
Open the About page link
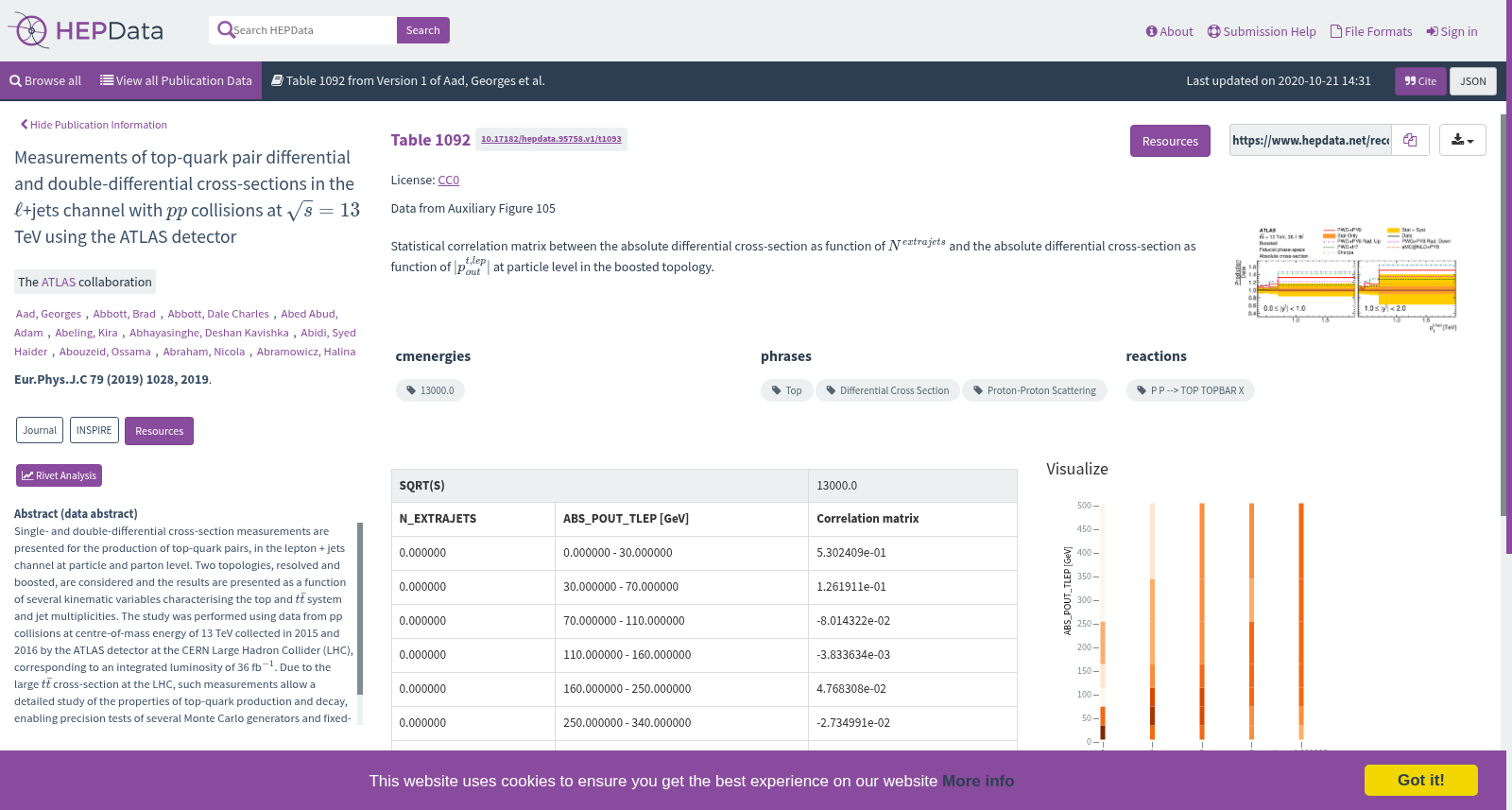1169,31
